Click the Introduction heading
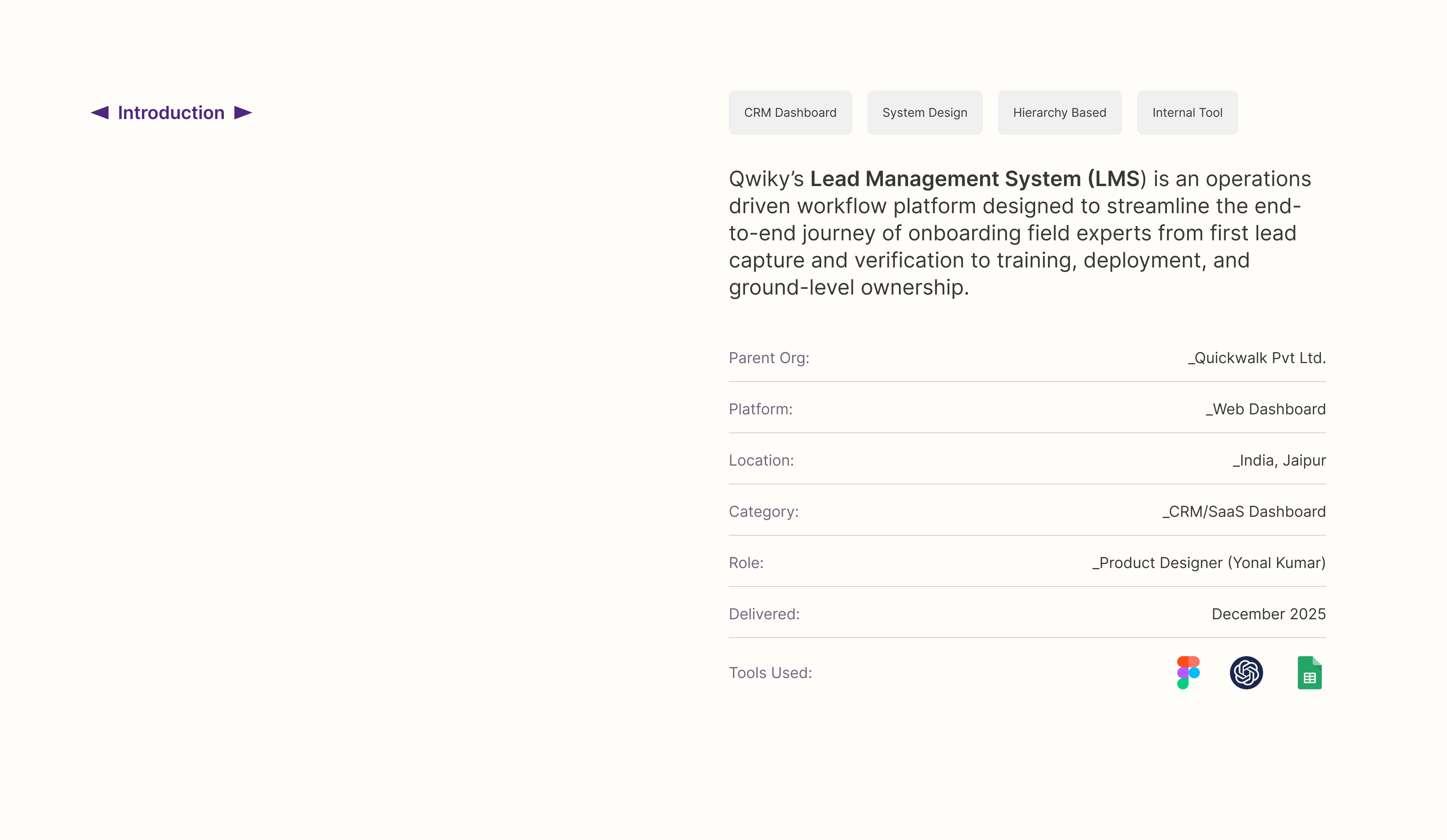1447x840 pixels. pyautogui.click(x=171, y=113)
